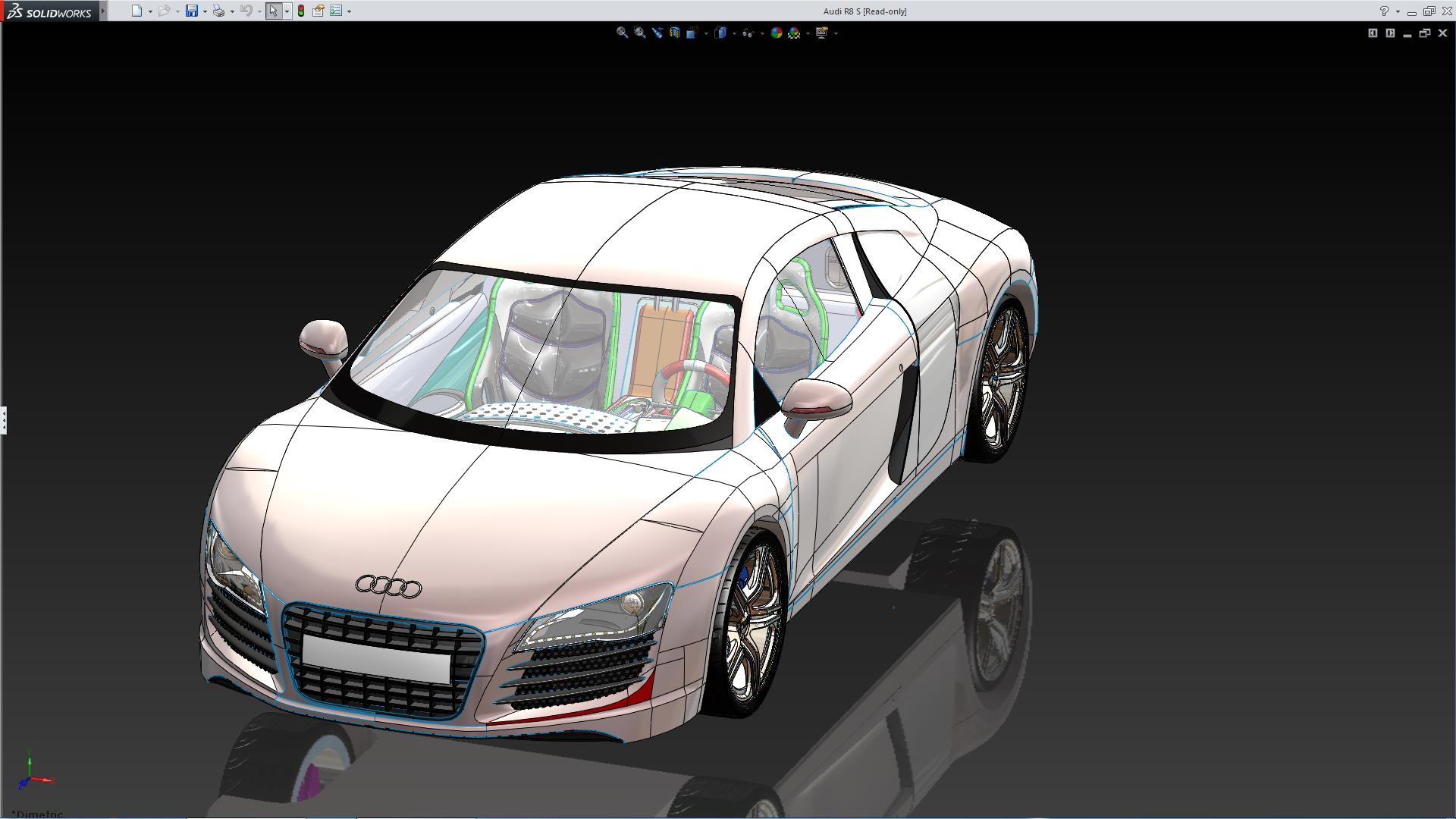Click Edit Appearance color ball
This screenshot has width=1456, height=819.
pos(776,33)
